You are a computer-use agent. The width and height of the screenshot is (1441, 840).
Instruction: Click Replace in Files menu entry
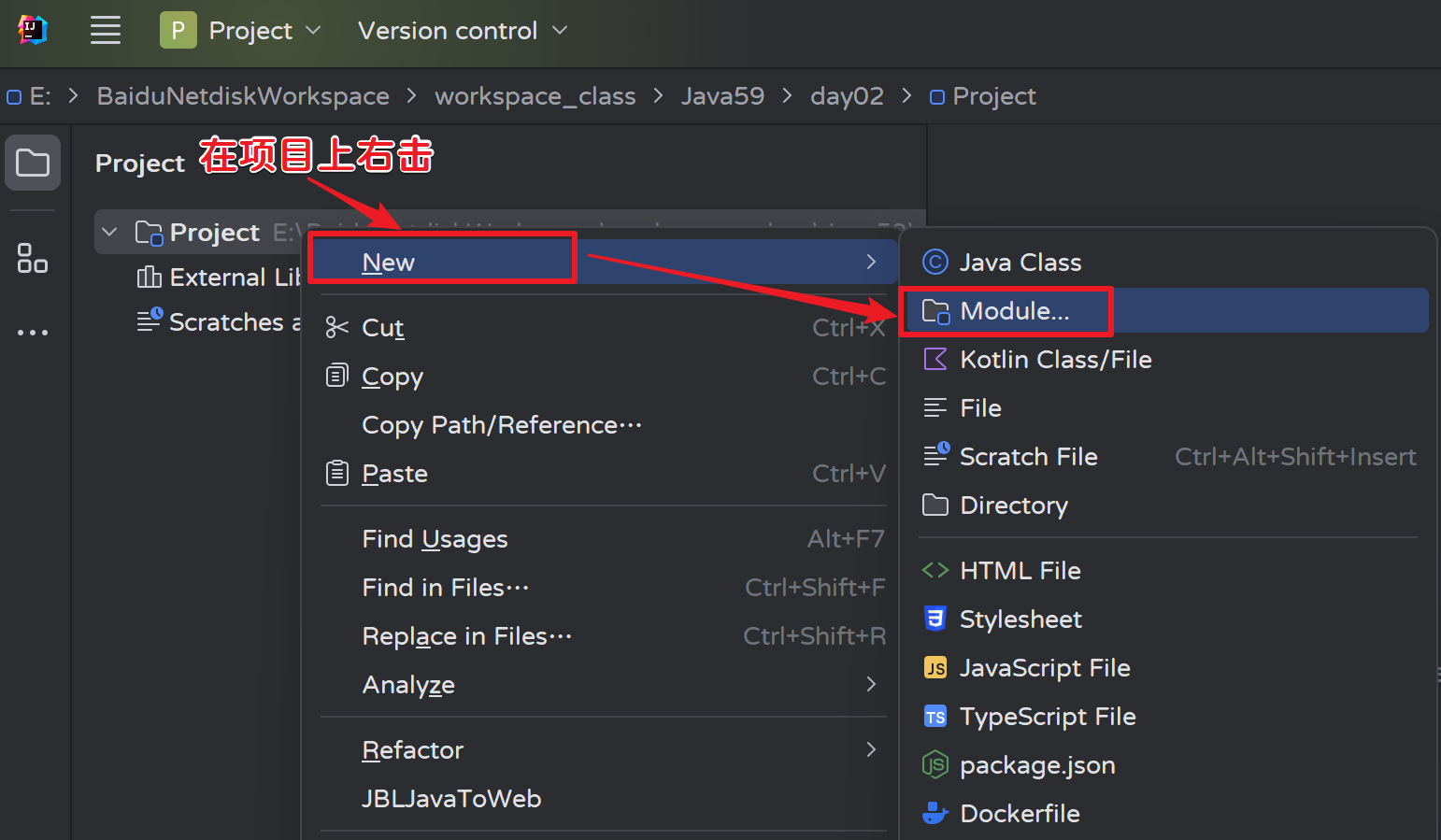(466, 635)
